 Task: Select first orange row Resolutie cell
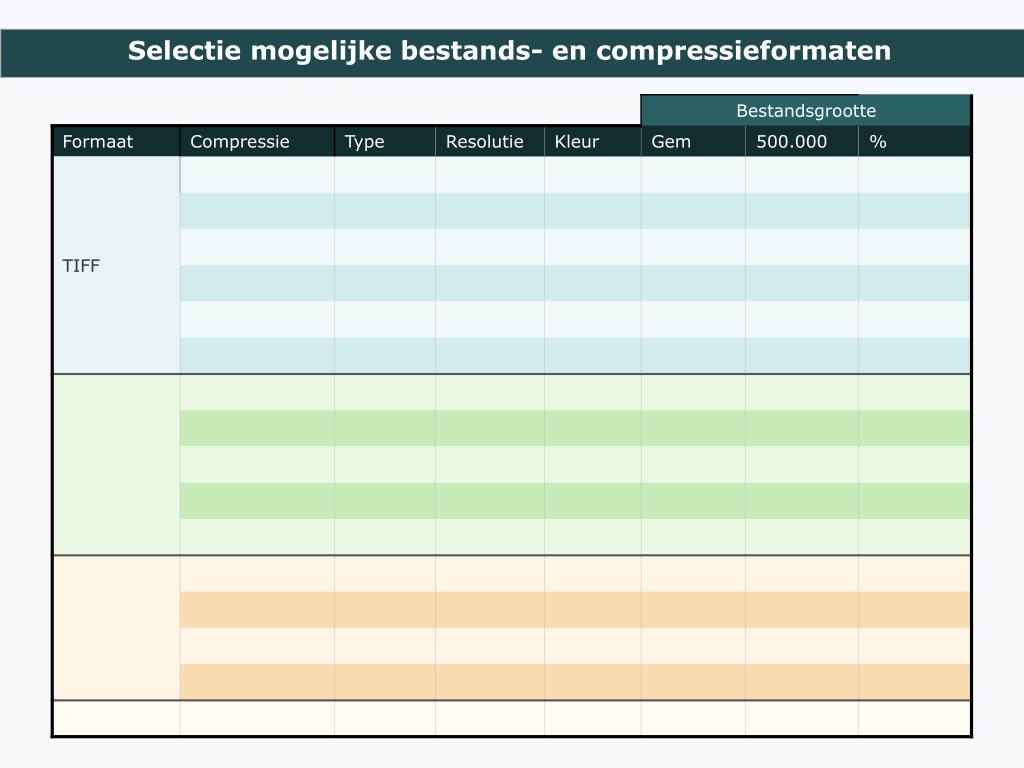tap(490, 574)
